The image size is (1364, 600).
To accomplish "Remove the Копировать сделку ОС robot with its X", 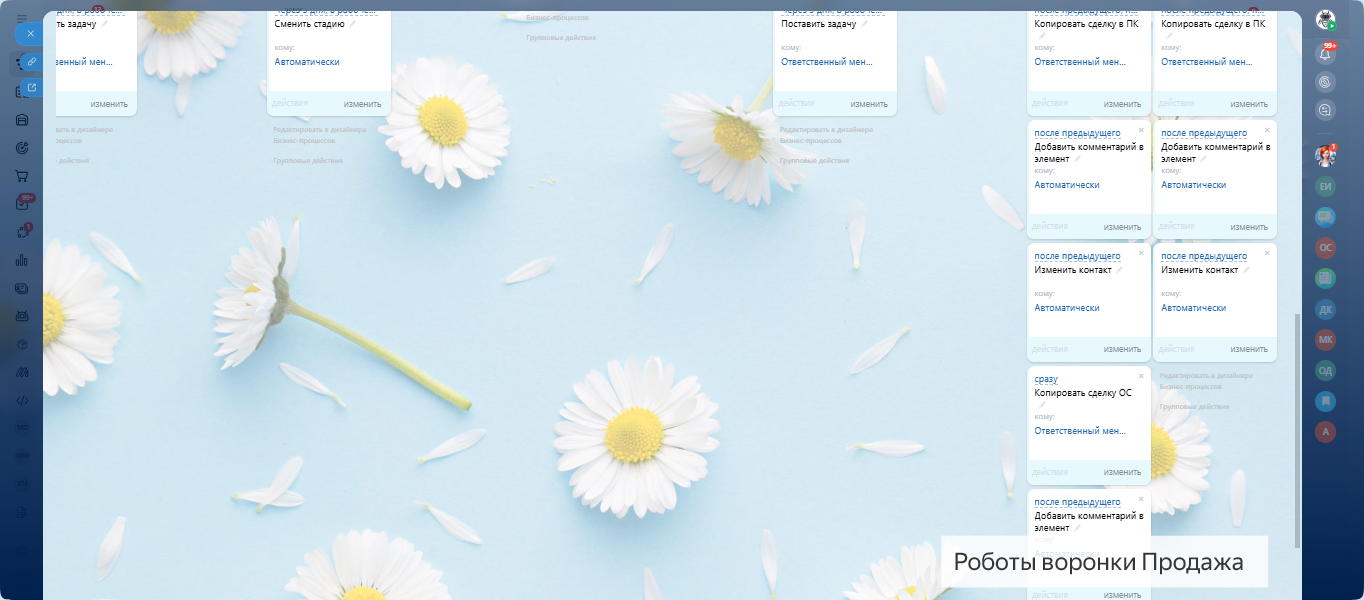I will coord(1141,376).
